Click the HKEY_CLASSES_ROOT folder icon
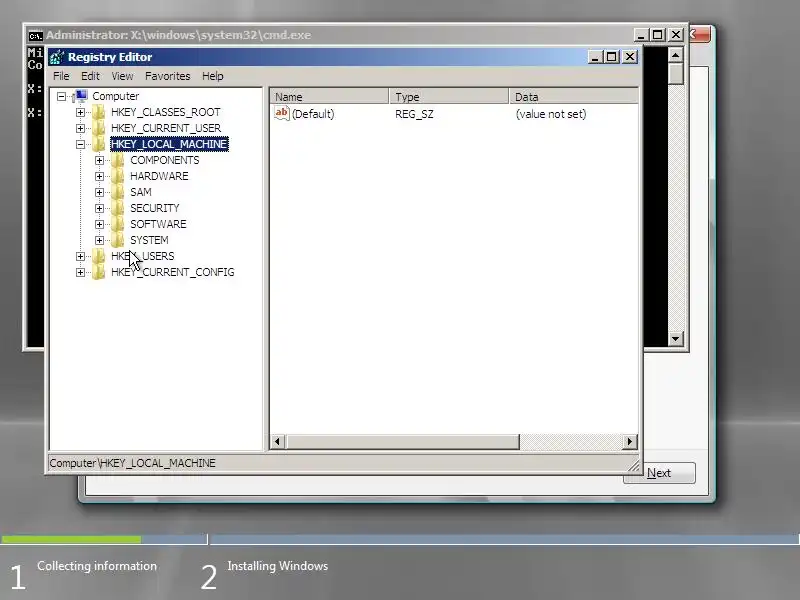 click(98, 112)
